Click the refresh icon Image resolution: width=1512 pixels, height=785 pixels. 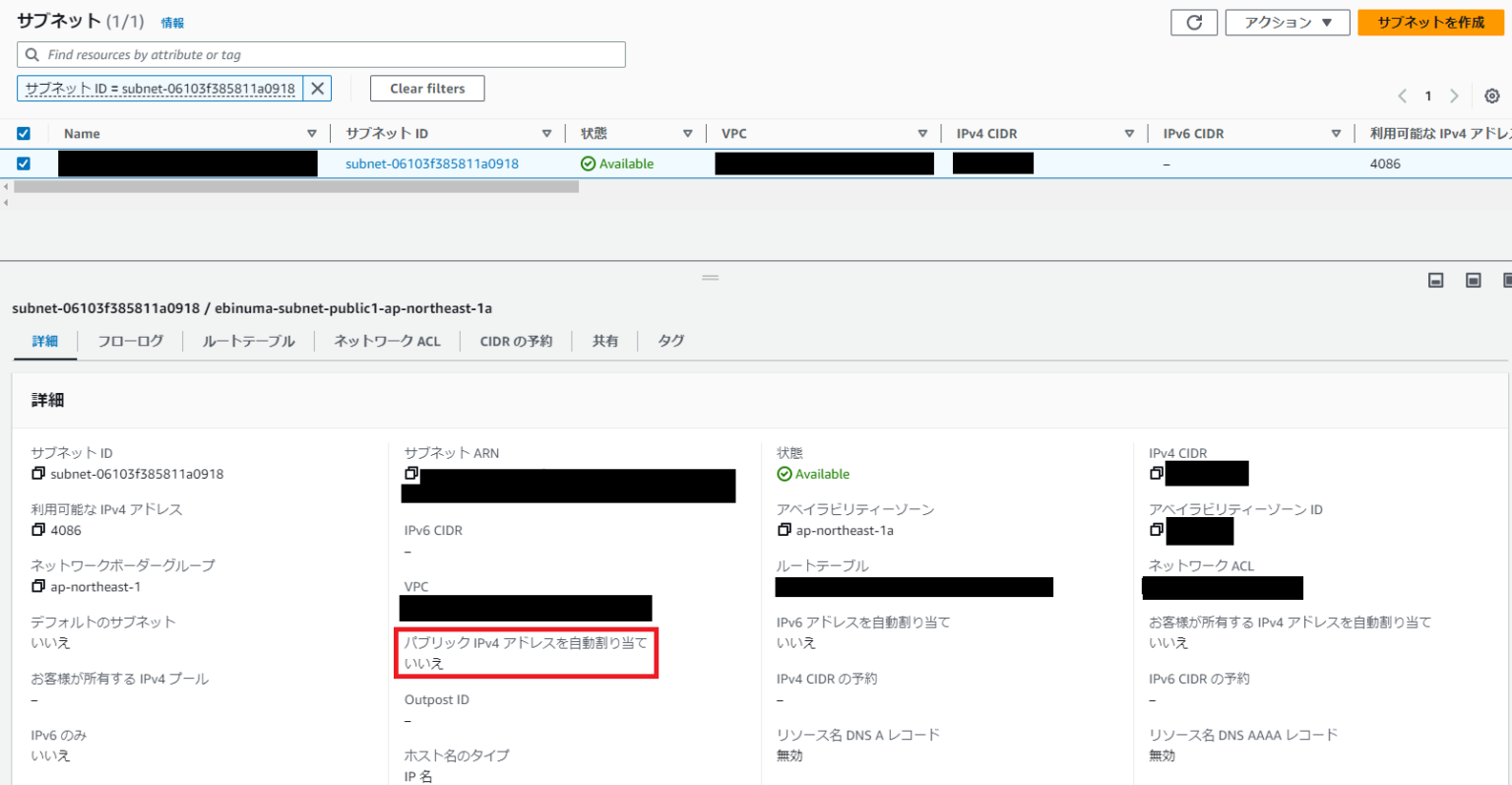click(x=1193, y=22)
